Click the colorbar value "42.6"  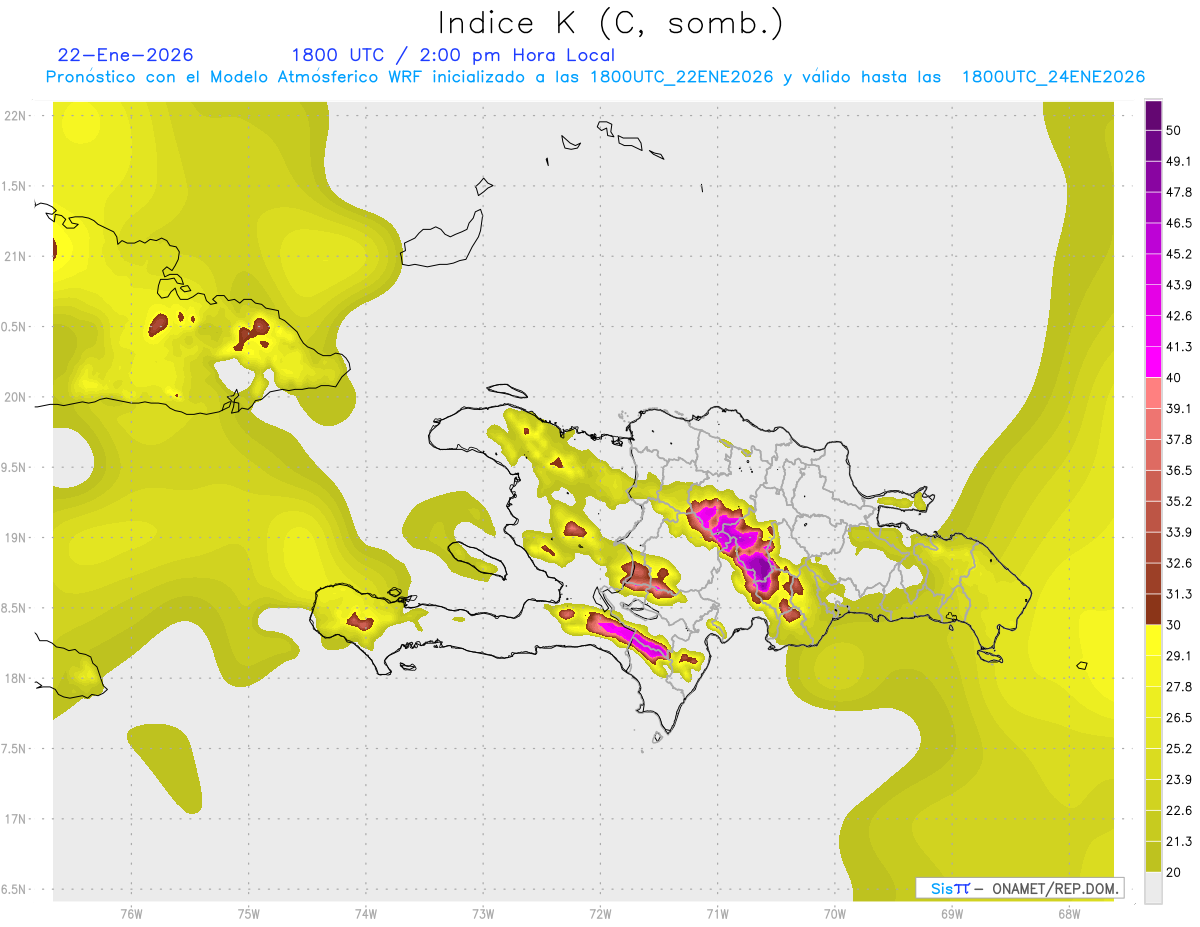point(1179,316)
